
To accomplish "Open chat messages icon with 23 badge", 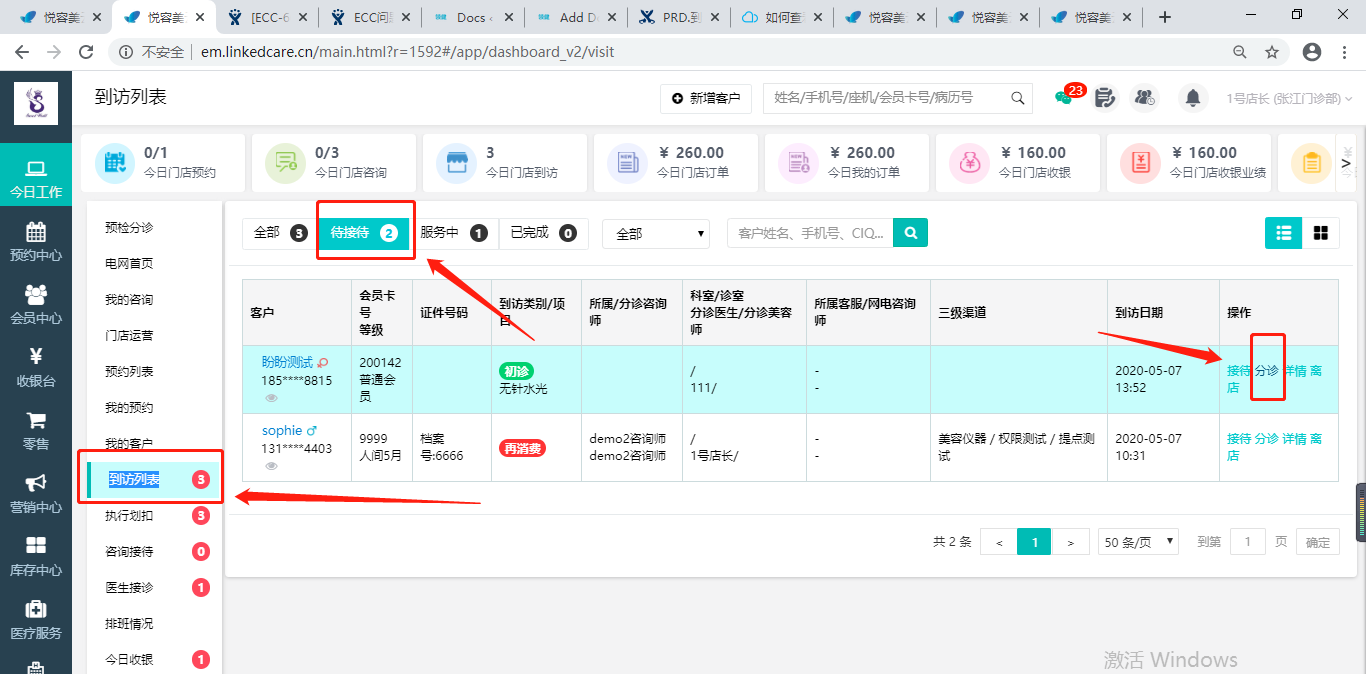I will coord(1064,98).
